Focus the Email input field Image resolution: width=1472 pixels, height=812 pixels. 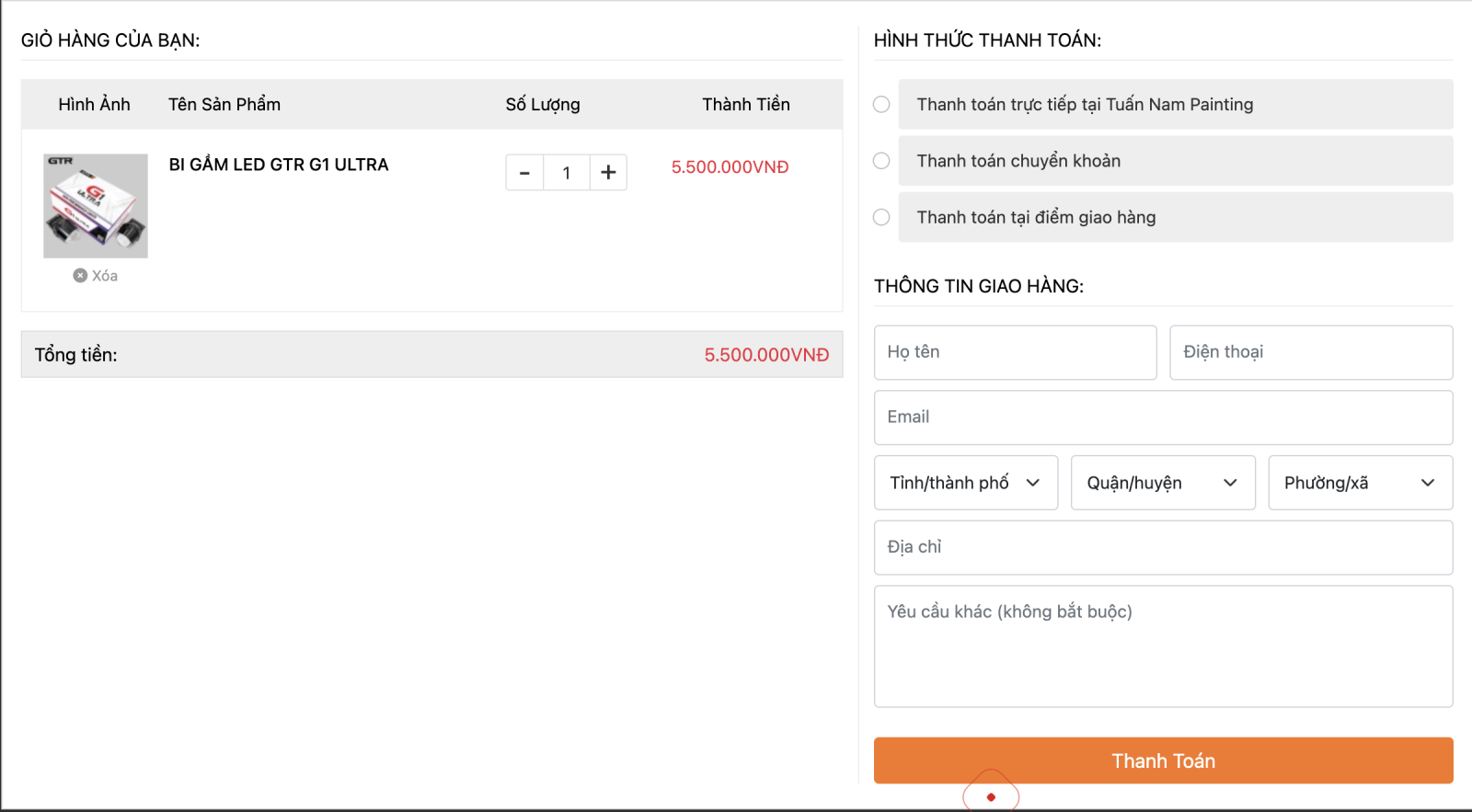[x=1164, y=417]
